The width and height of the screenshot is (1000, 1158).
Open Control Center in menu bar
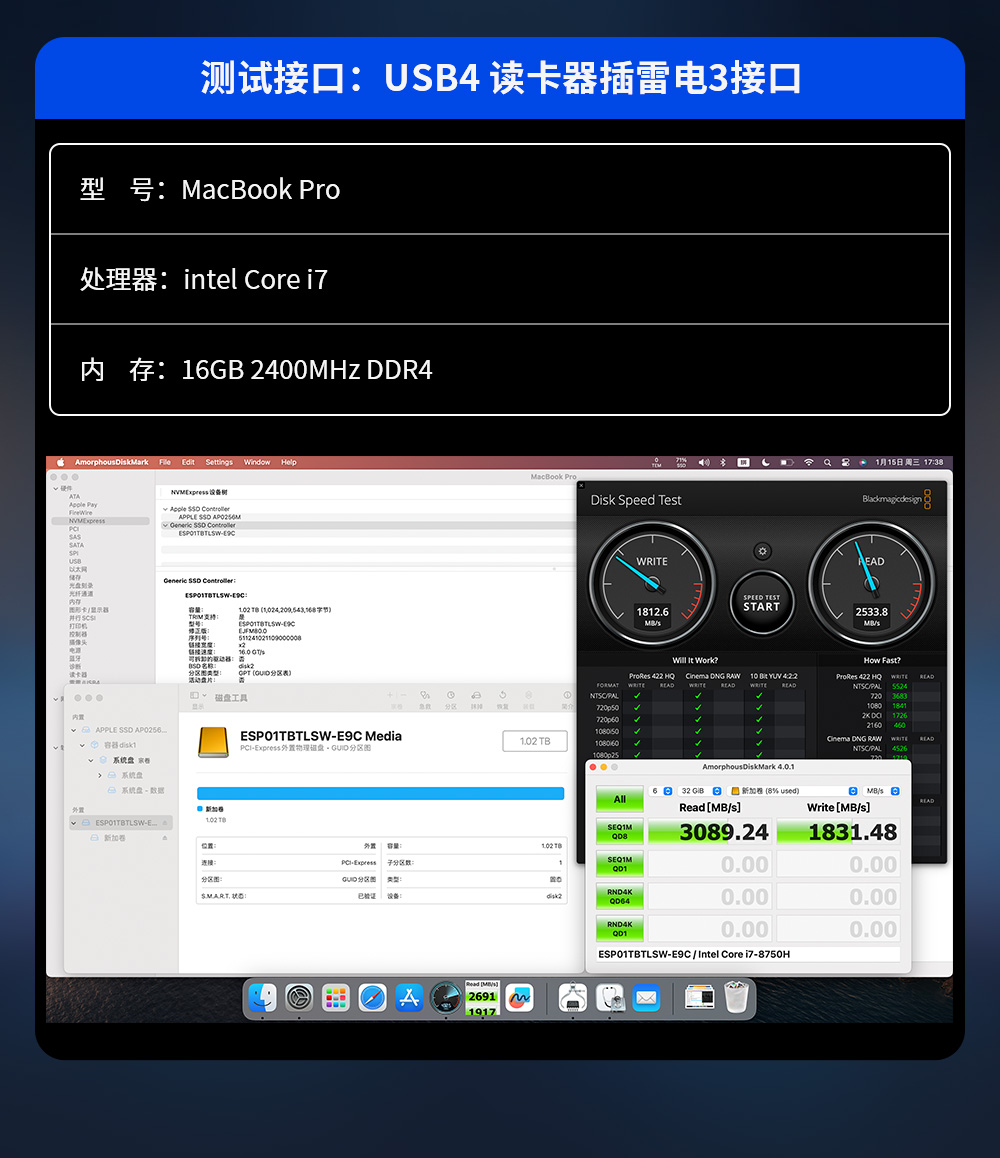[x=846, y=462]
